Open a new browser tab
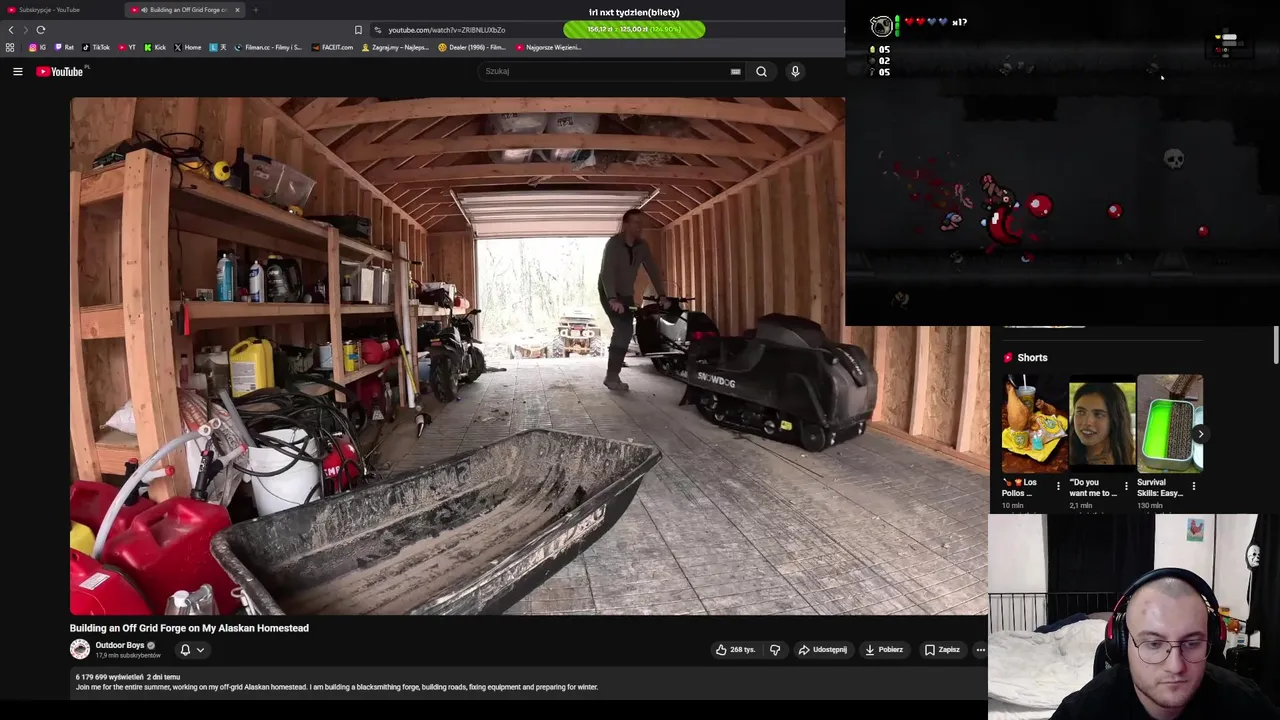Viewport: 1280px width, 720px height. 255,10
